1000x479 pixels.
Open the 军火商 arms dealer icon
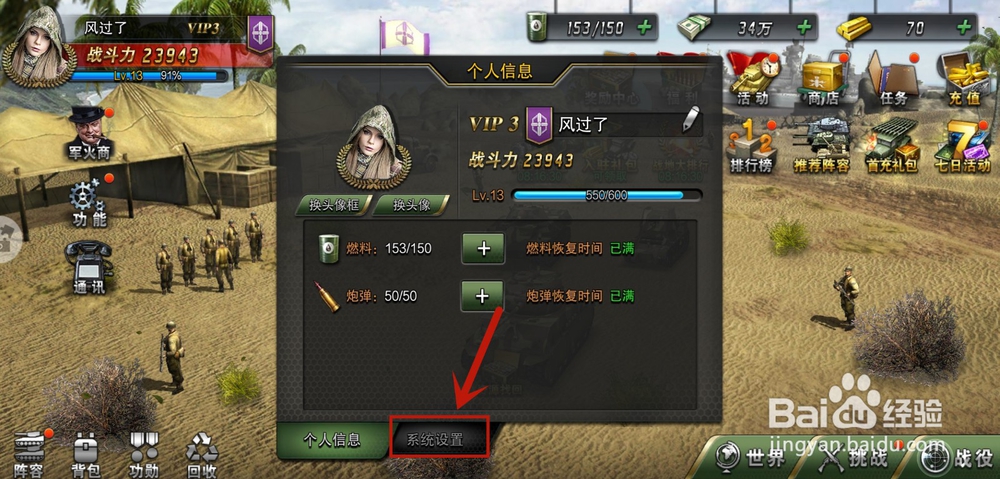point(89,133)
